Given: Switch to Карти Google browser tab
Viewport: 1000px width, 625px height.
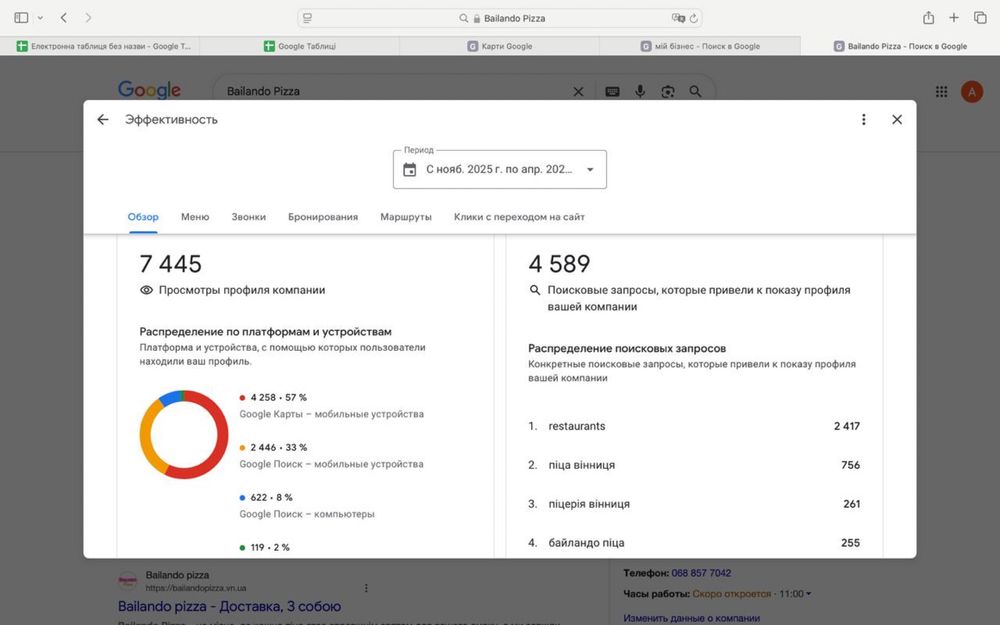Looking at the screenshot, I should tap(499, 46).
